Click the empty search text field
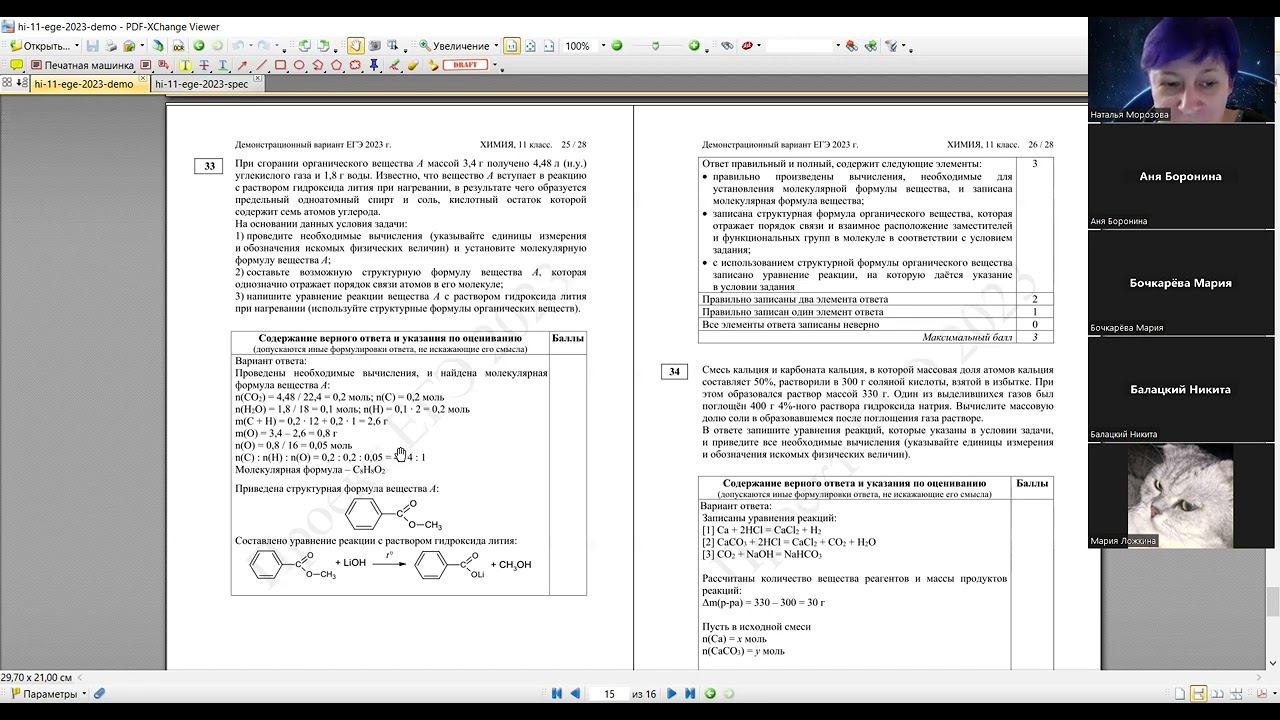This screenshot has height=720, width=1280. click(799, 46)
